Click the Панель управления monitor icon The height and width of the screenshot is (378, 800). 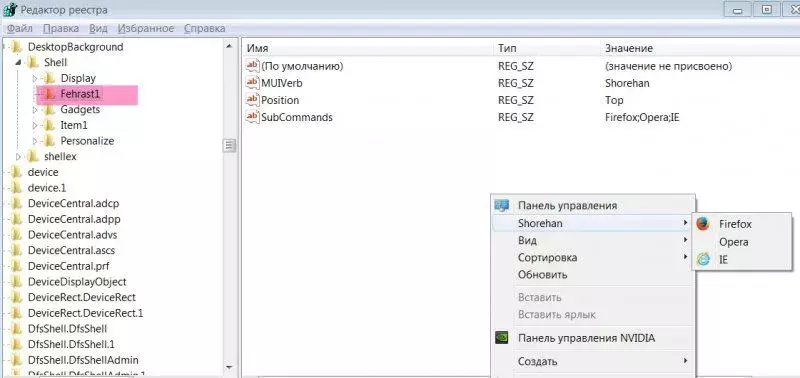(x=502, y=206)
